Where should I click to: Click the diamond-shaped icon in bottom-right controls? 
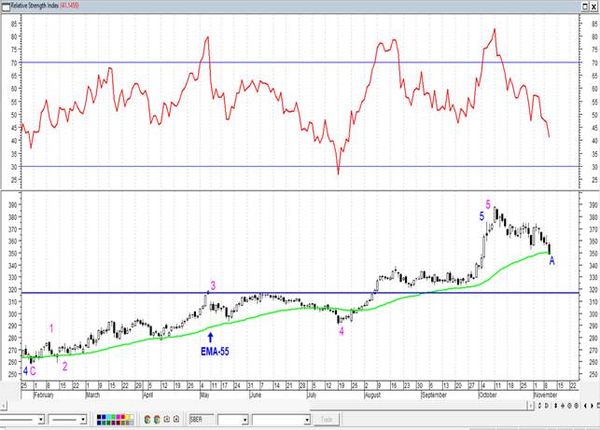[569, 406]
